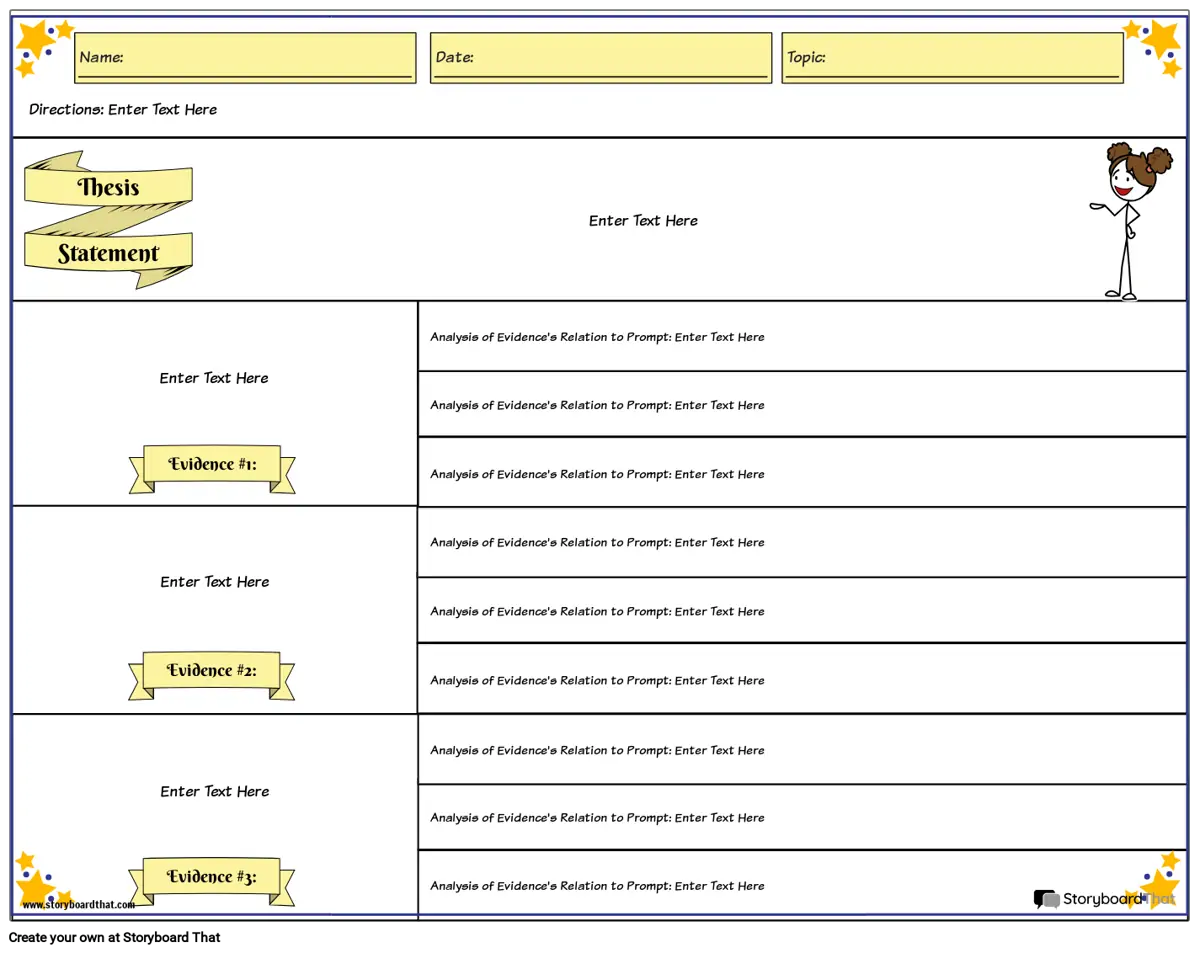Click the Evidence #2 ribbon banner
1200x953 pixels.
(x=212, y=671)
